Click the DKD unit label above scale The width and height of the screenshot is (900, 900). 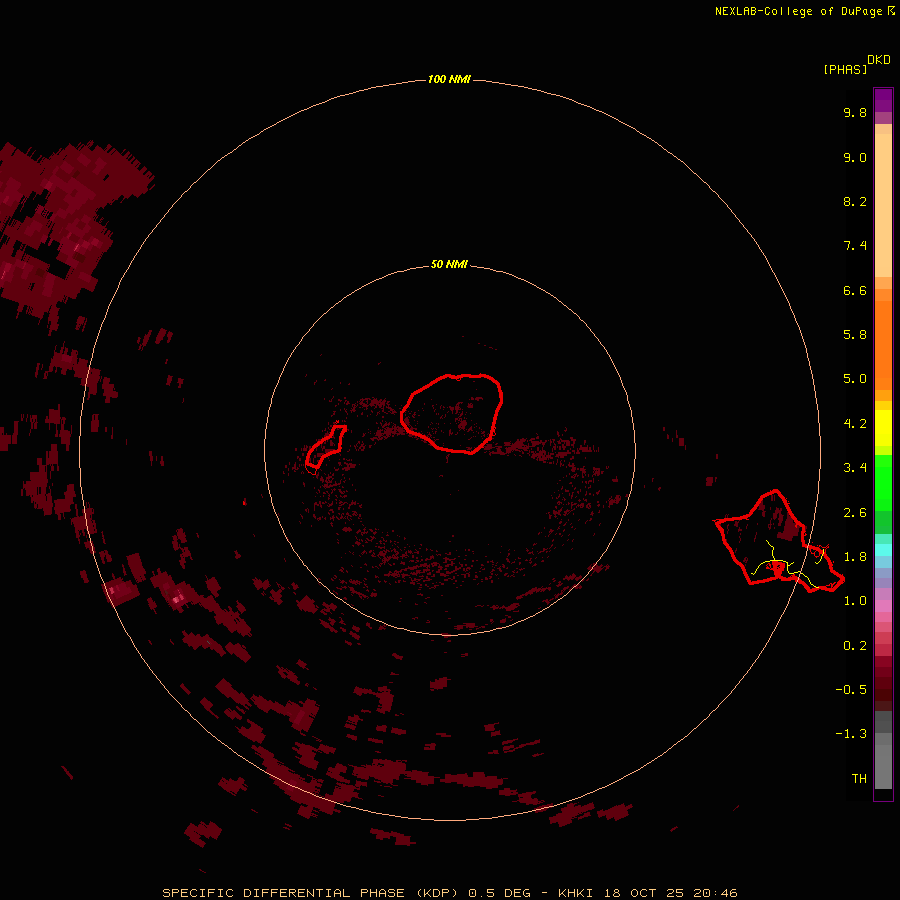[879, 60]
